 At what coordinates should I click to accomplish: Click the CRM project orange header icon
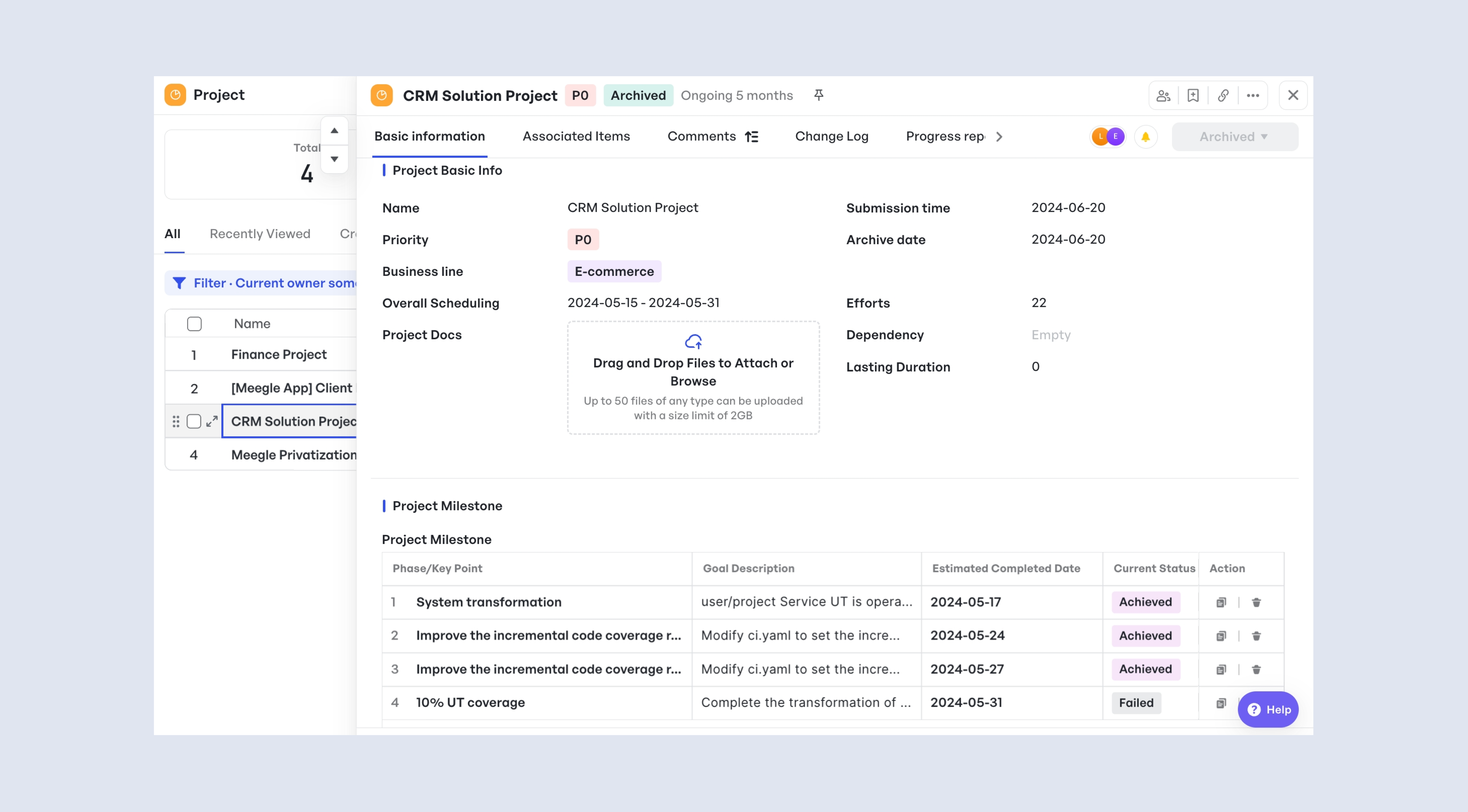click(382, 95)
